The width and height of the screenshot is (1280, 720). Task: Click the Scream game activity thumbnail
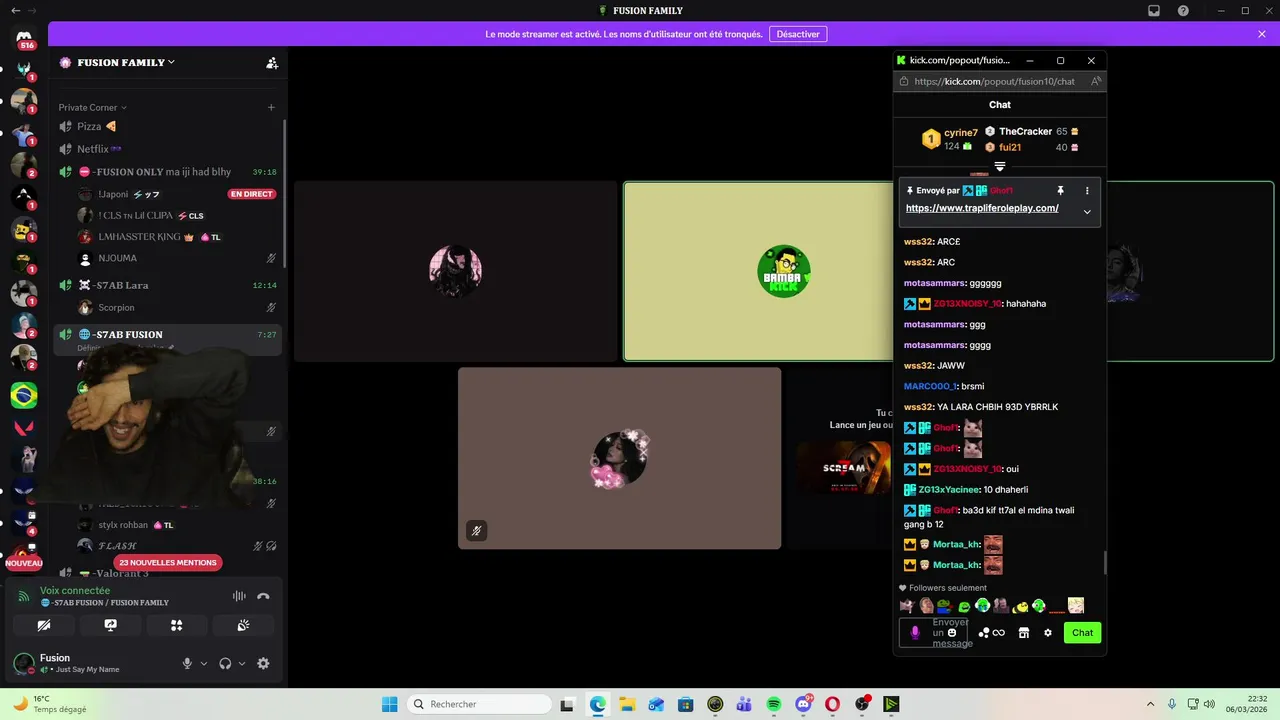pyautogui.click(x=844, y=468)
